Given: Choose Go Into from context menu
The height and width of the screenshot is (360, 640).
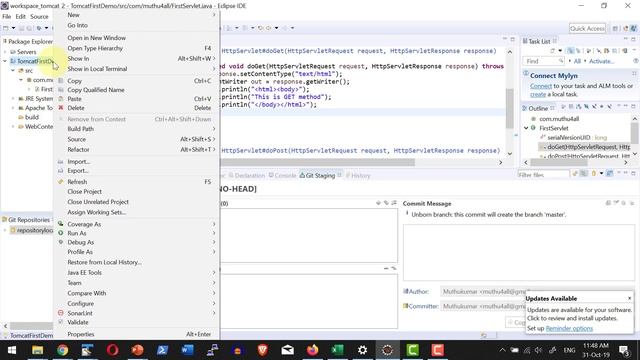Looking at the screenshot, I should coord(78,25).
